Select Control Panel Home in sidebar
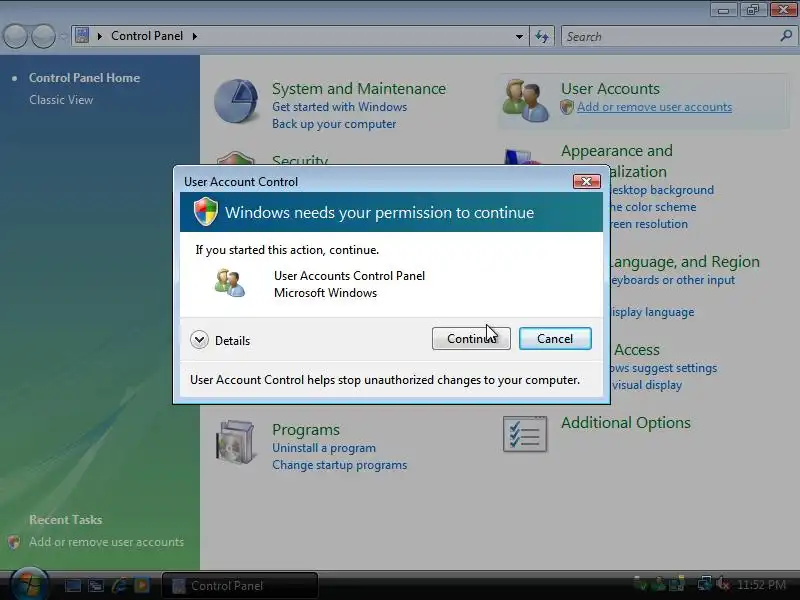 [x=84, y=78]
